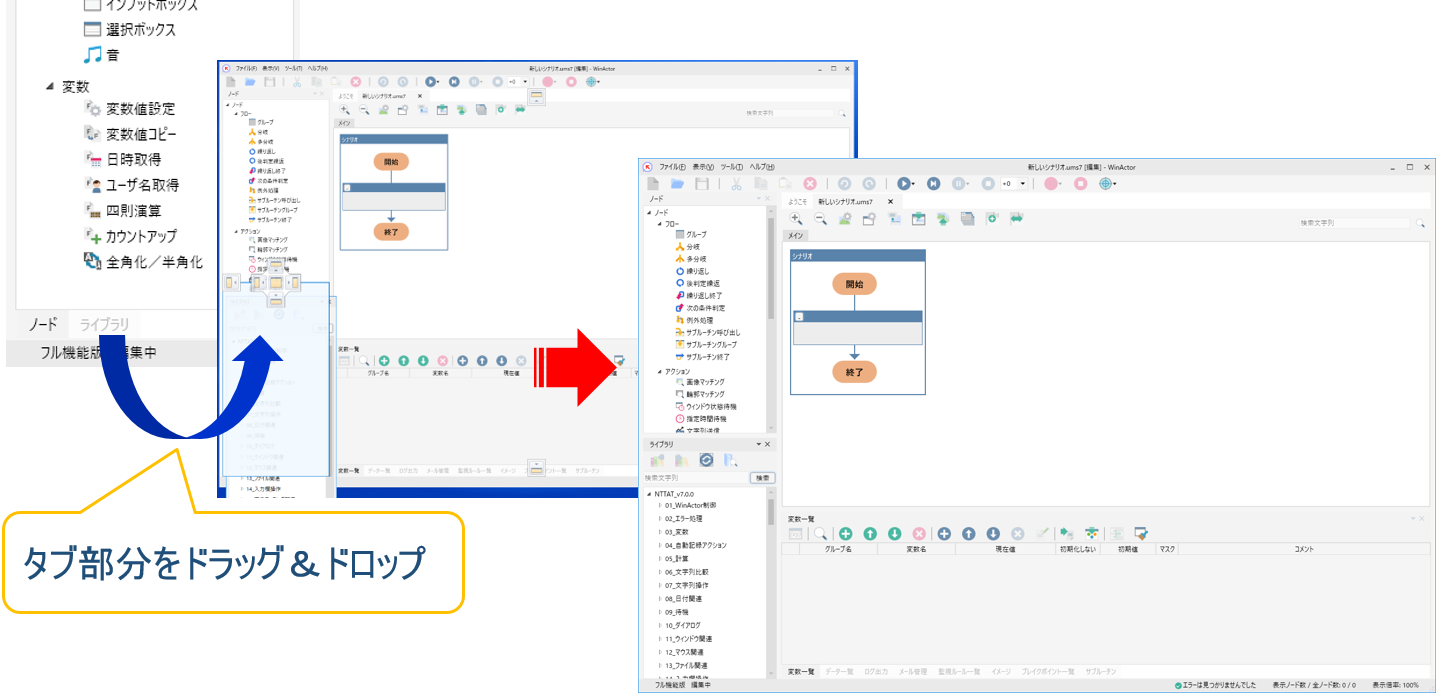
Task: Expand the 01_WinActor制御 library folder
Action: [660, 506]
